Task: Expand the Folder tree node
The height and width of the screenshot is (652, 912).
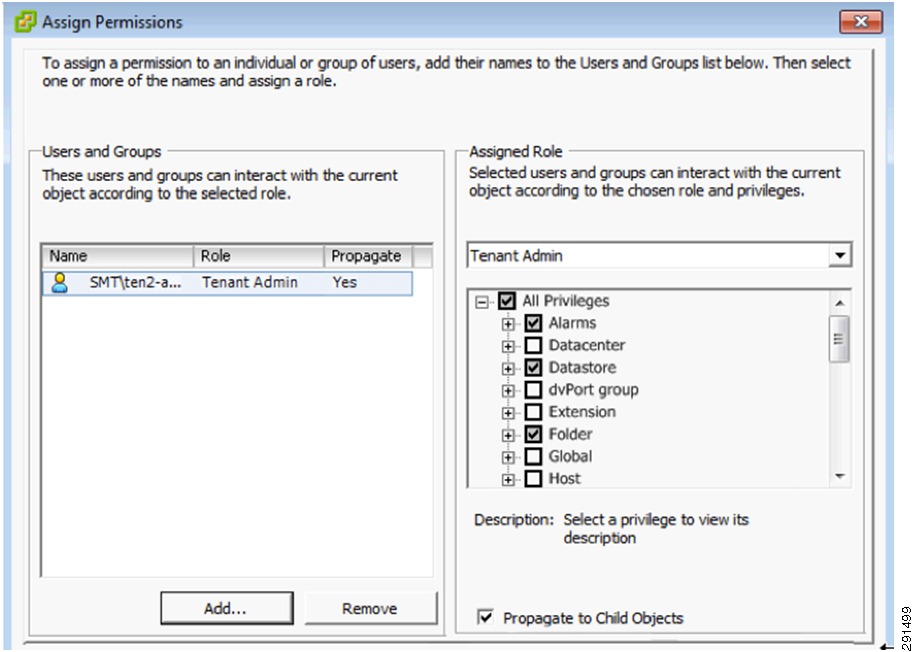Action: click(508, 436)
